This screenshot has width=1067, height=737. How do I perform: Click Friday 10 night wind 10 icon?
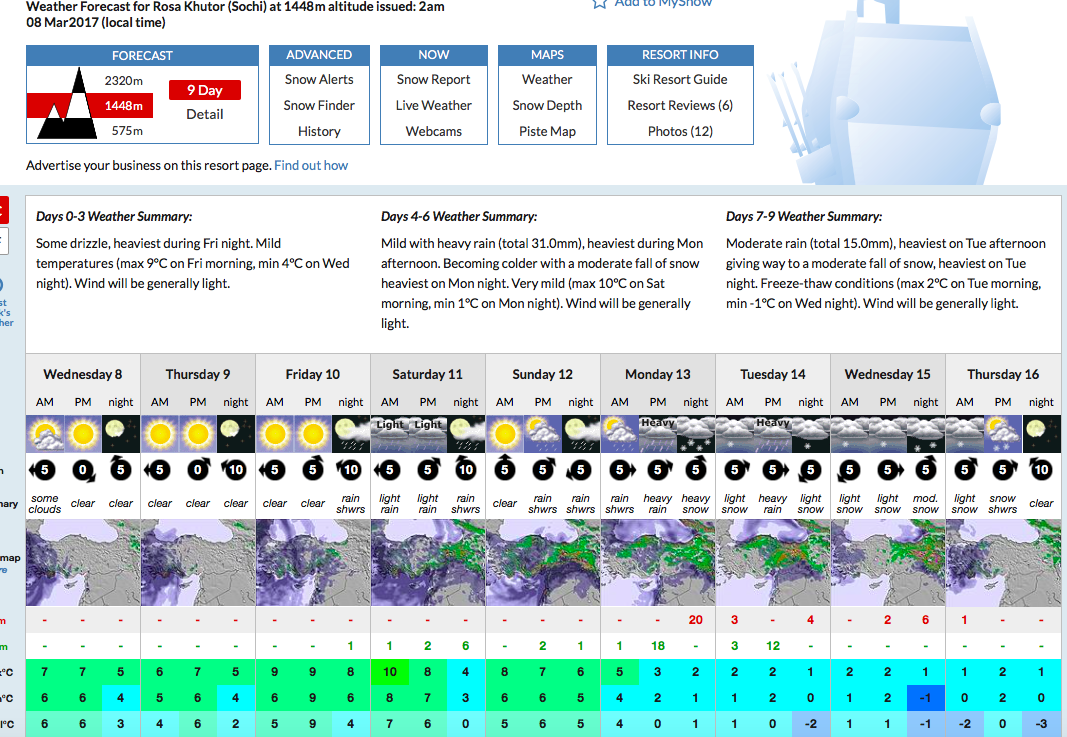point(350,470)
